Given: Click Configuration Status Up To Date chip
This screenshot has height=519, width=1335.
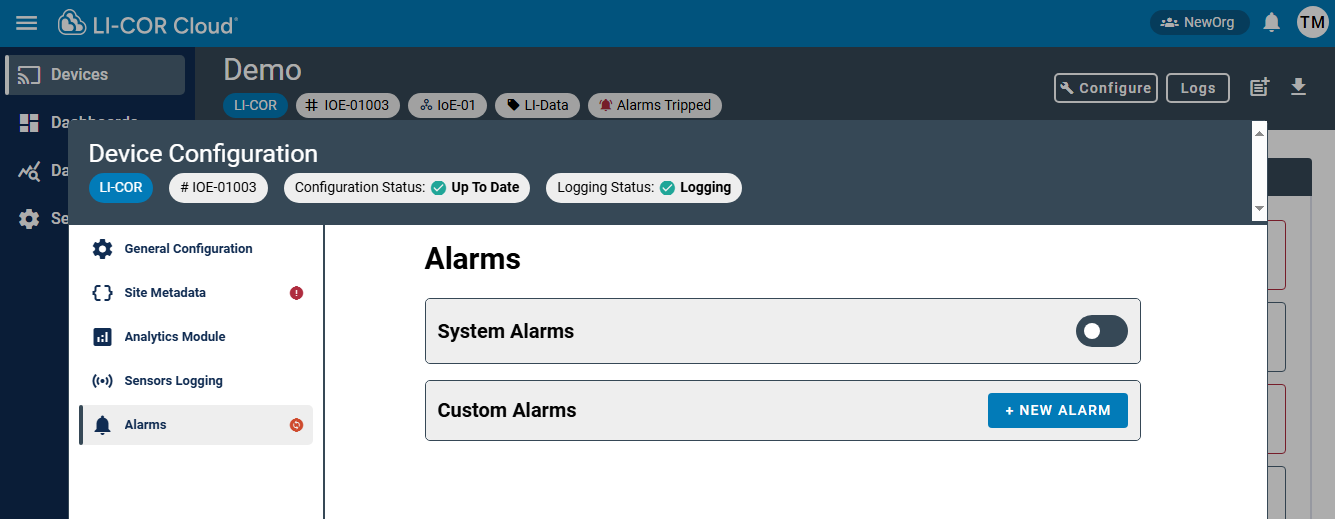Looking at the screenshot, I should [406, 187].
